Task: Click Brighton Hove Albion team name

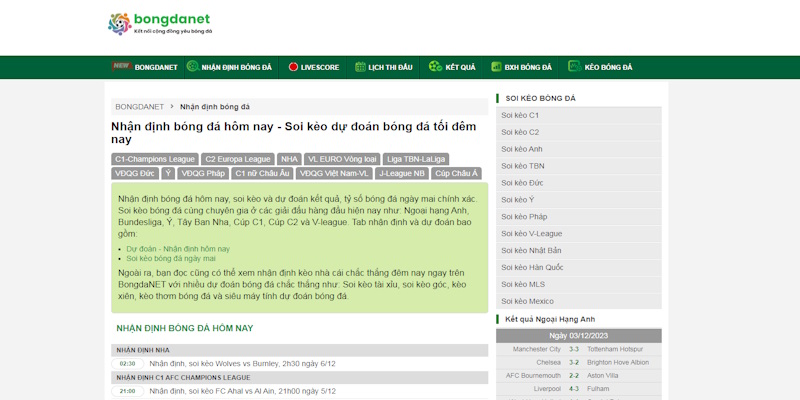Action: tap(618, 362)
